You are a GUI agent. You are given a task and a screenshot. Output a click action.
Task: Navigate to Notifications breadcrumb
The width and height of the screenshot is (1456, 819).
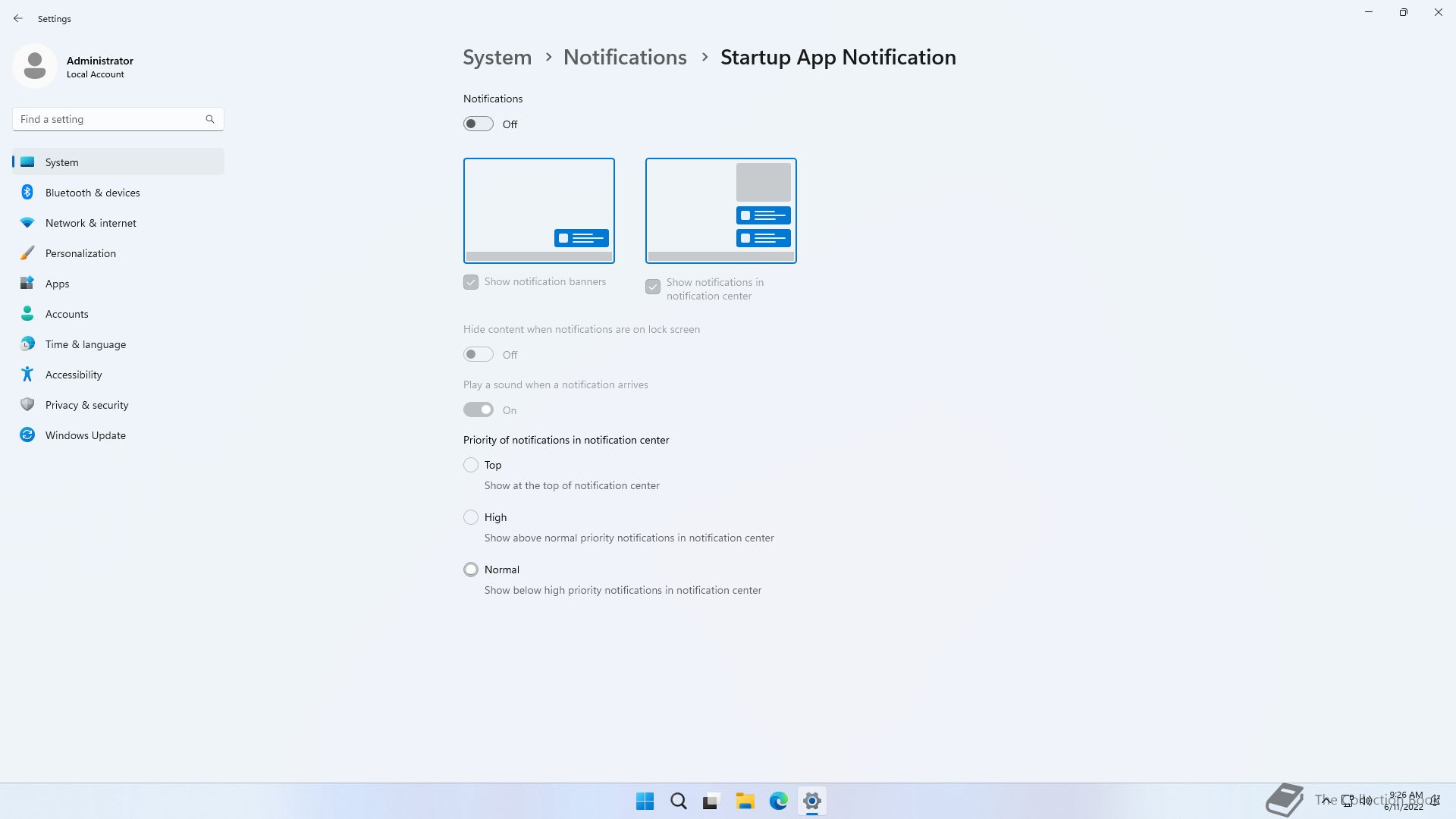625,58
